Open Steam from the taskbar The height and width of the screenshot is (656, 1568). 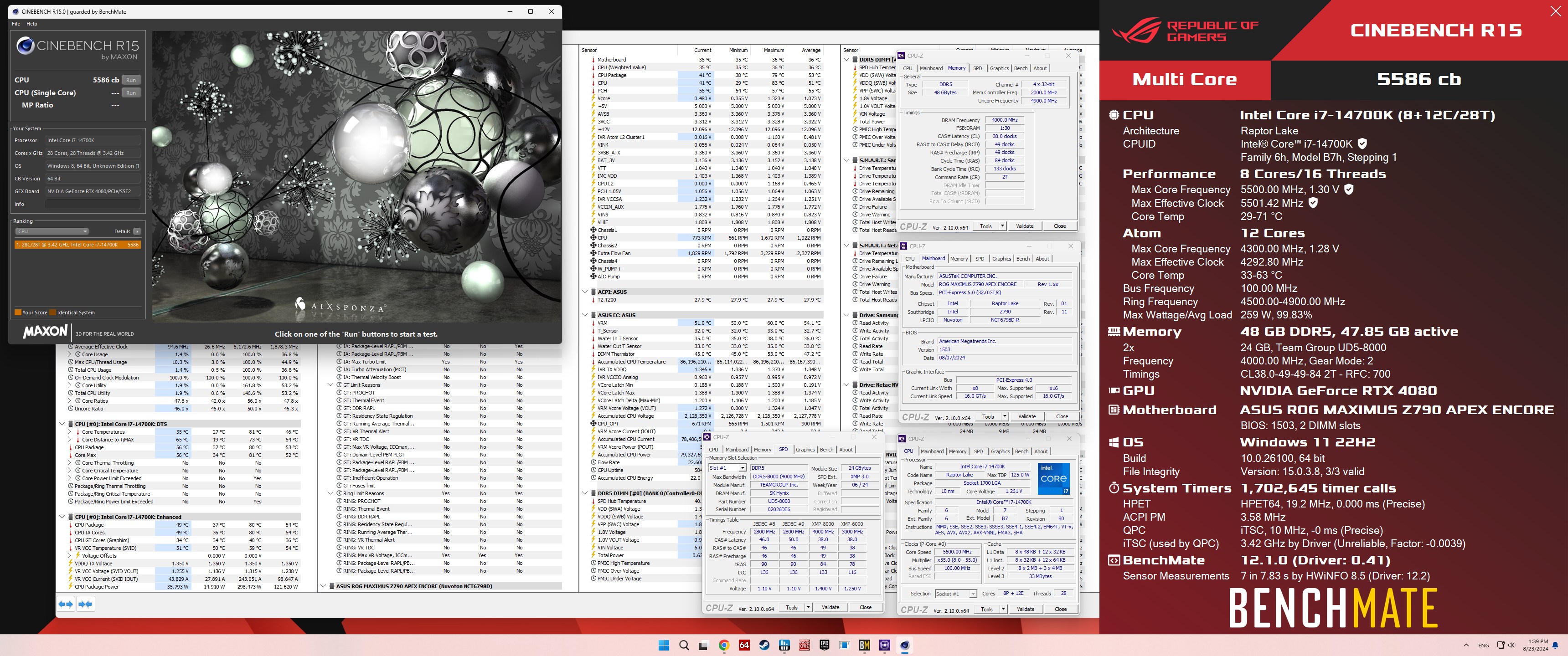764,645
